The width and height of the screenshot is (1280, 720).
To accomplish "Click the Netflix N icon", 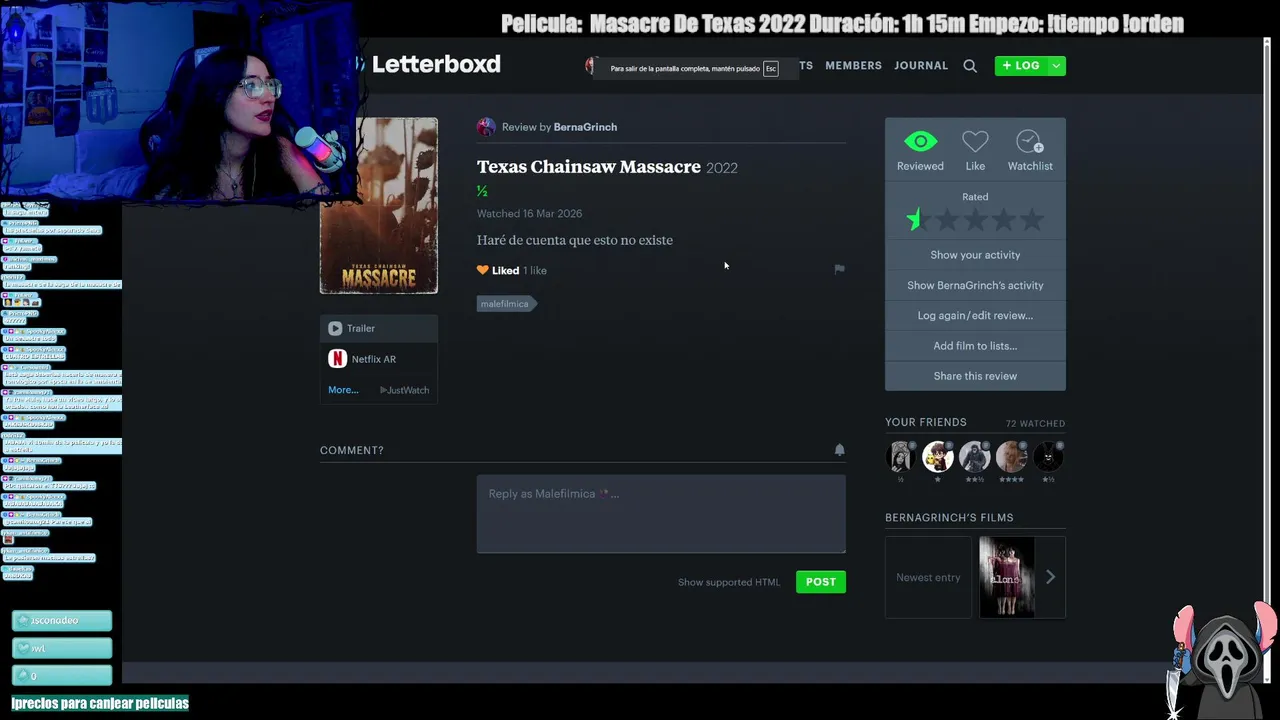I will (337, 359).
